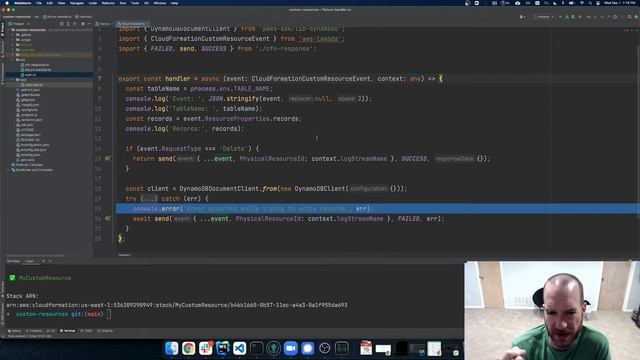Viewport: 640px width, 360px height.
Task: Click the webcam video thumbnail
Action: click(x=552, y=311)
